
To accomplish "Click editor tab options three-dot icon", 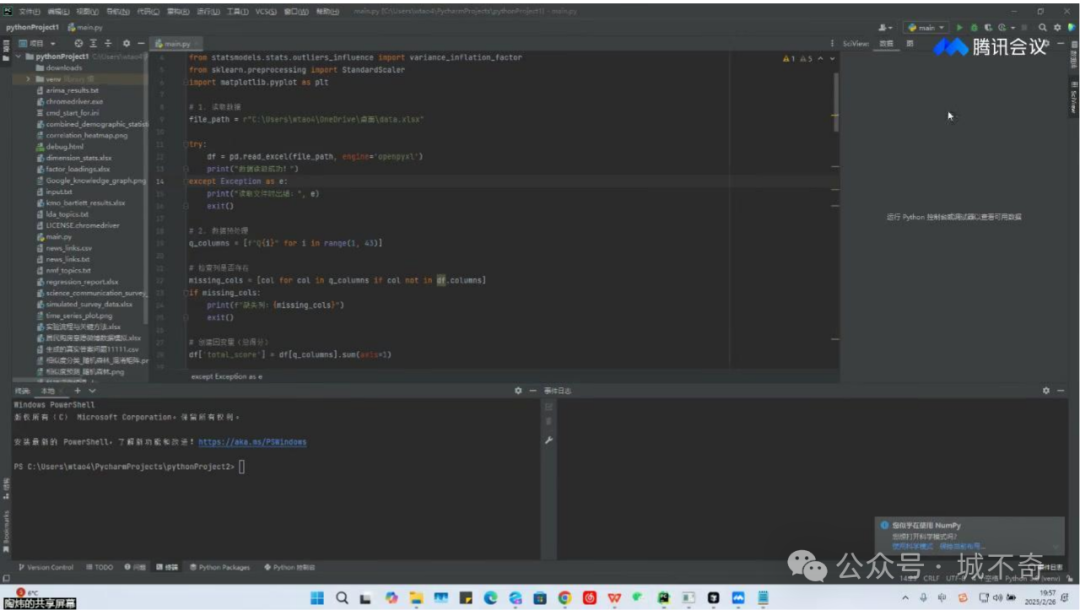I will pos(832,43).
